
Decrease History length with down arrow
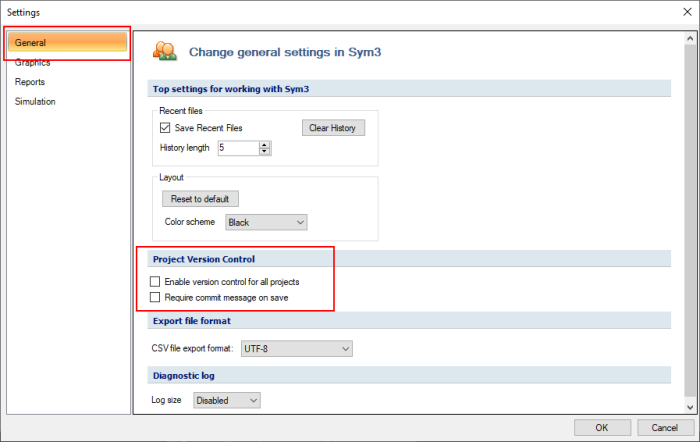pos(265,151)
